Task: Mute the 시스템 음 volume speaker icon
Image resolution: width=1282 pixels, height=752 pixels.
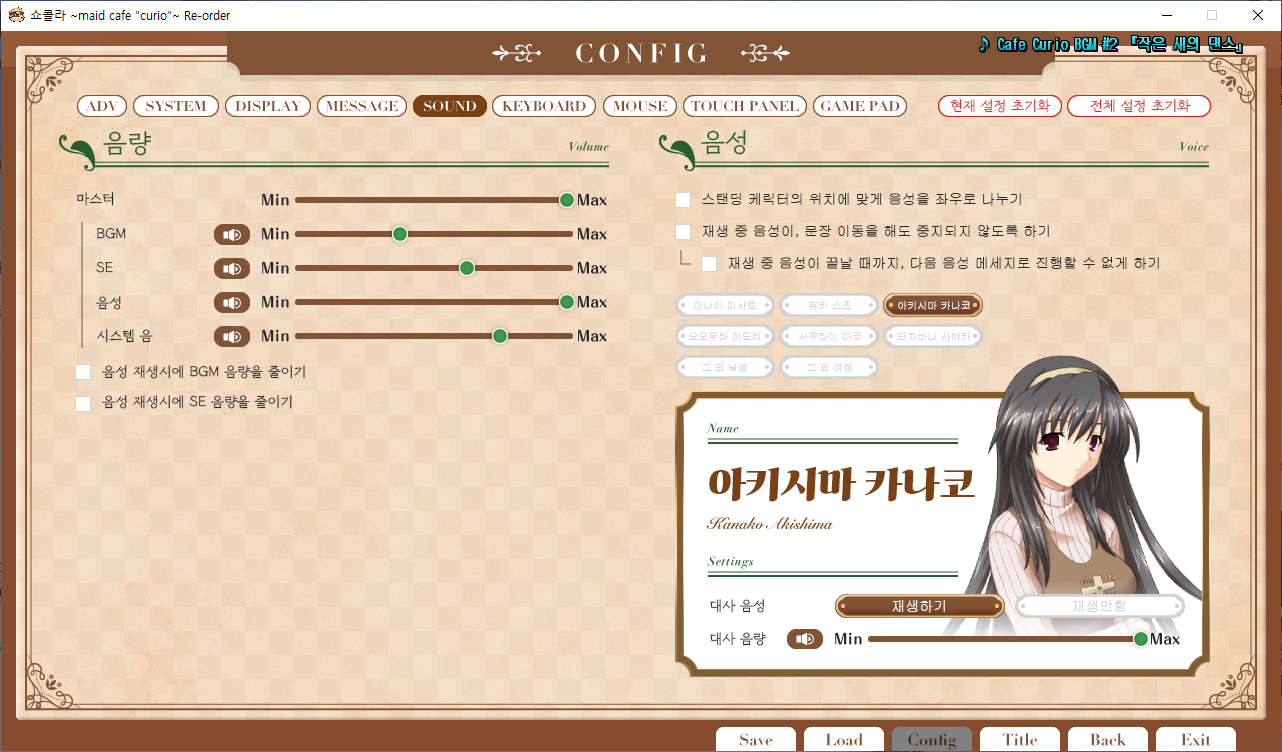Action: coord(232,336)
